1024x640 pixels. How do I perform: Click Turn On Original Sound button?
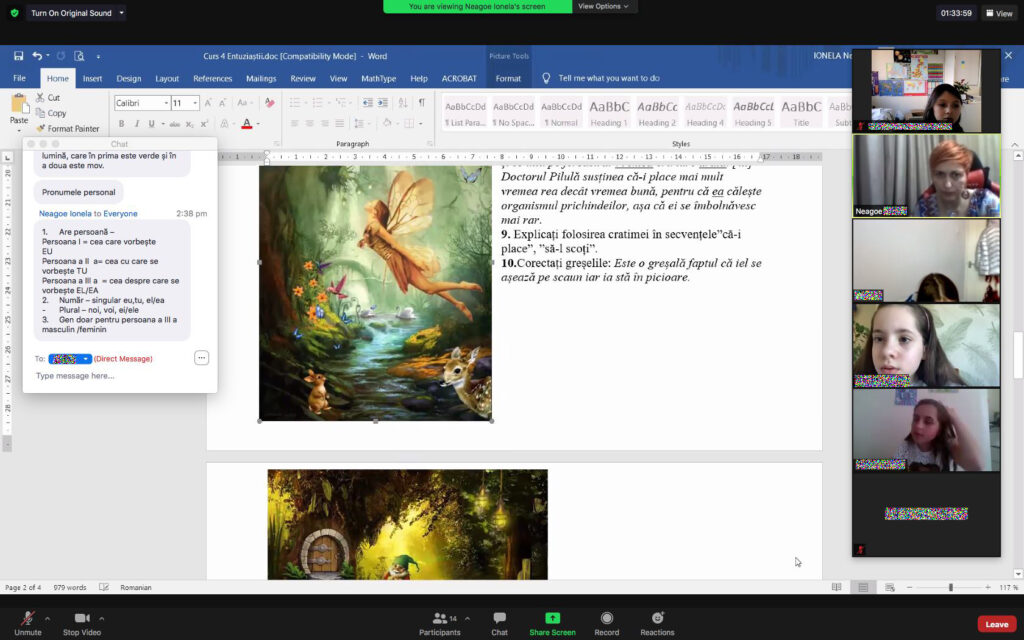pyautogui.click(x=71, y=13)
